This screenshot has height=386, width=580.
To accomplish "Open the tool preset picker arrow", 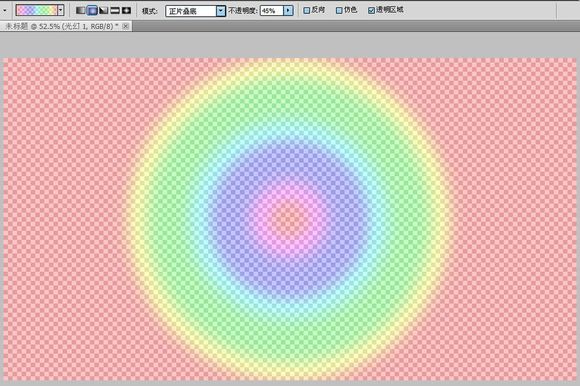I will (5, 10).
